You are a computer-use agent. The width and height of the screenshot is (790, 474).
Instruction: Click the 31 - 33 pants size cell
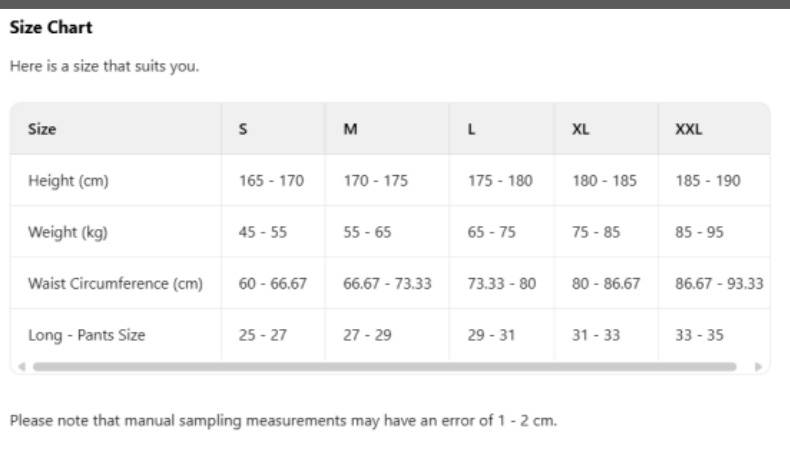point(595,335)
